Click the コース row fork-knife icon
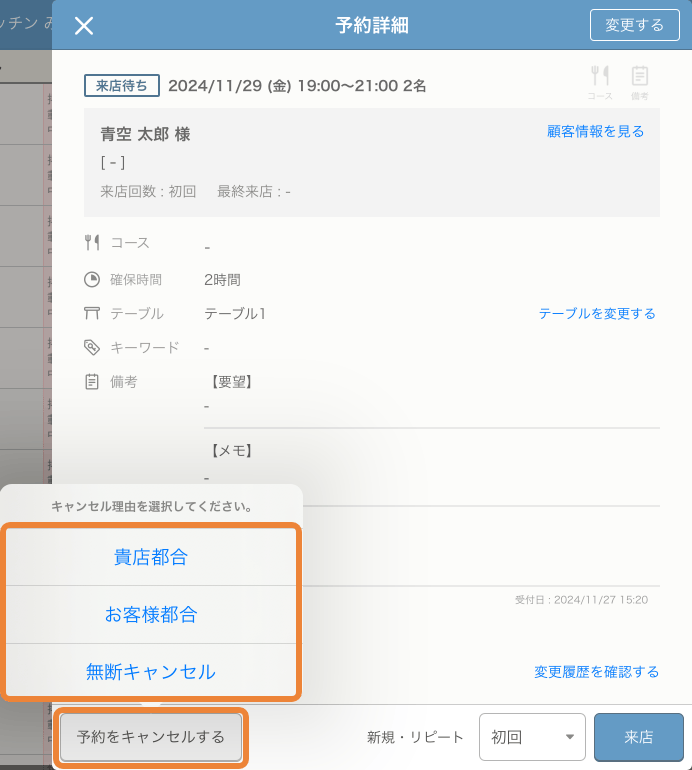Viewport: 692px width, 770px height. click(92, 242)
